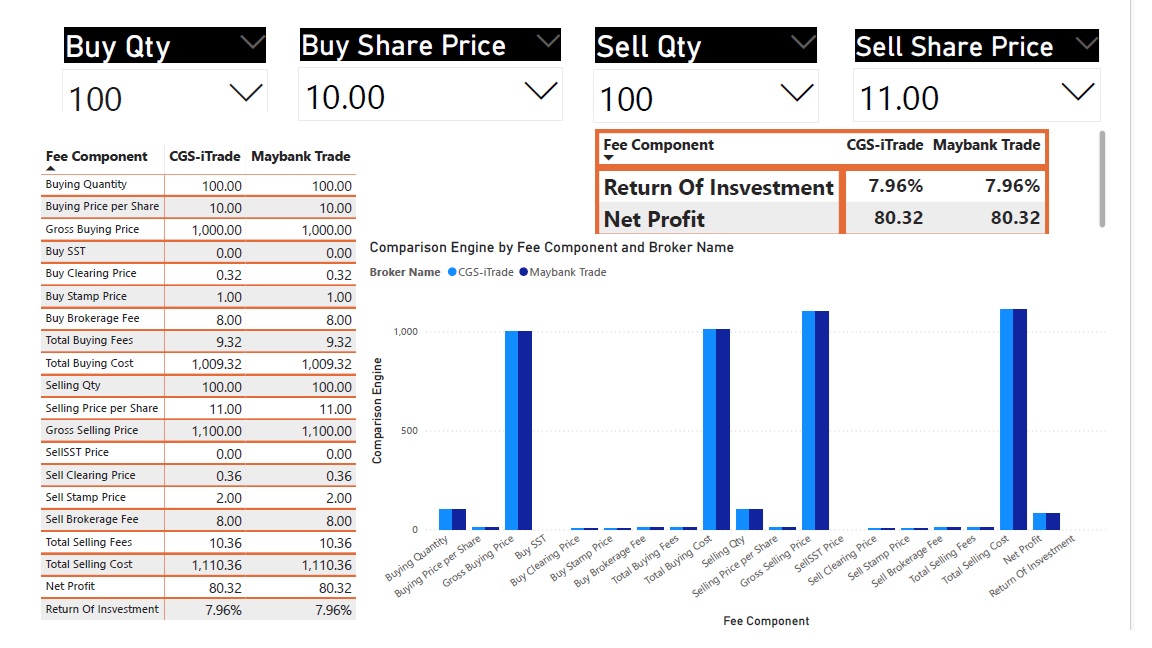Viewport: 1152px width, 648px height.
Task: Expand the Sell Qty slicer header chevron
Action: coord(803,42)
